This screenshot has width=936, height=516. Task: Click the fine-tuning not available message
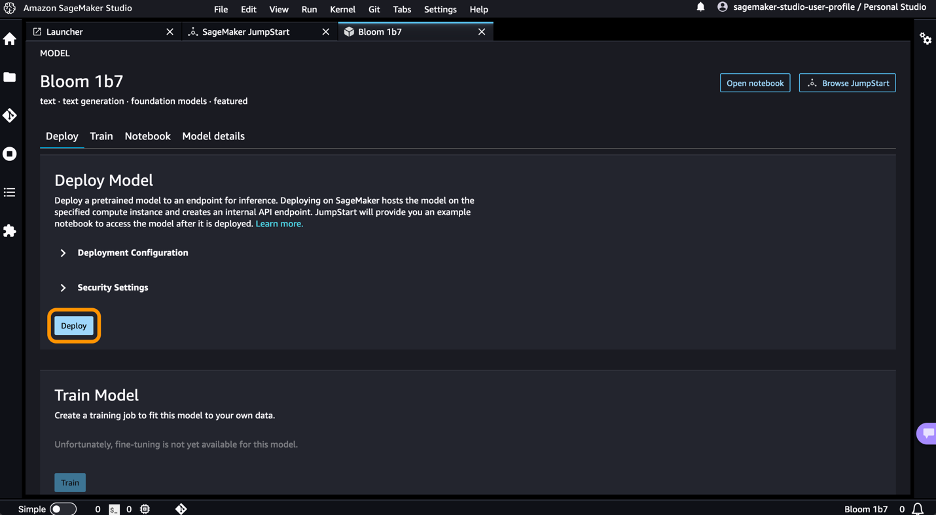pyautogui.click(x=176, y=444)
